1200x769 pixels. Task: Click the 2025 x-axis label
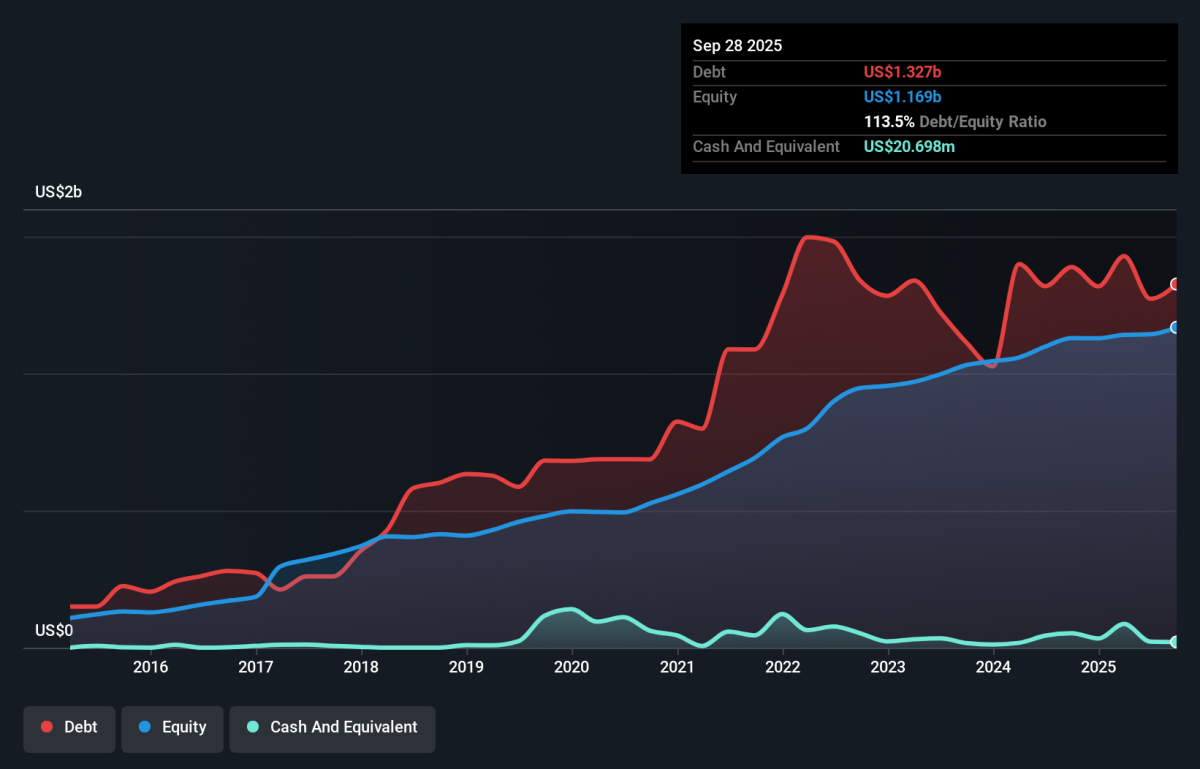(1098, 667)
